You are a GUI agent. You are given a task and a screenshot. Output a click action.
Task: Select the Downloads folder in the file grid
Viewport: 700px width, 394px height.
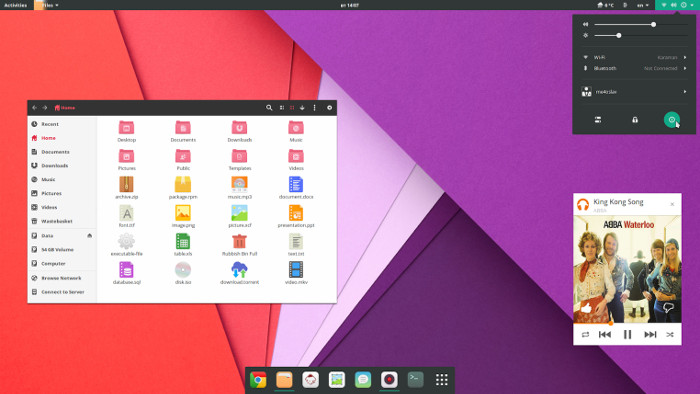[239, 128]
